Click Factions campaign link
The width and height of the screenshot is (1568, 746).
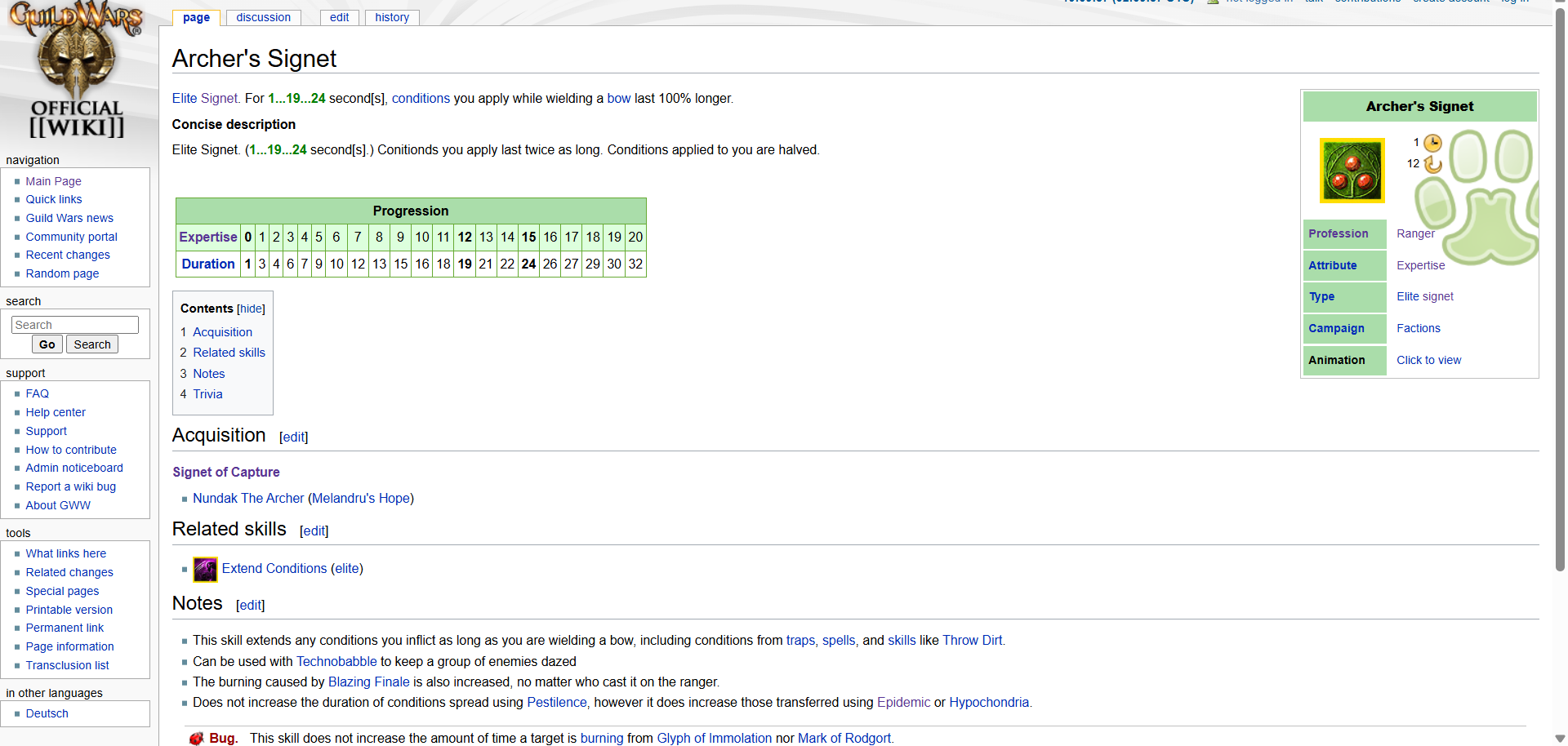1419,328
